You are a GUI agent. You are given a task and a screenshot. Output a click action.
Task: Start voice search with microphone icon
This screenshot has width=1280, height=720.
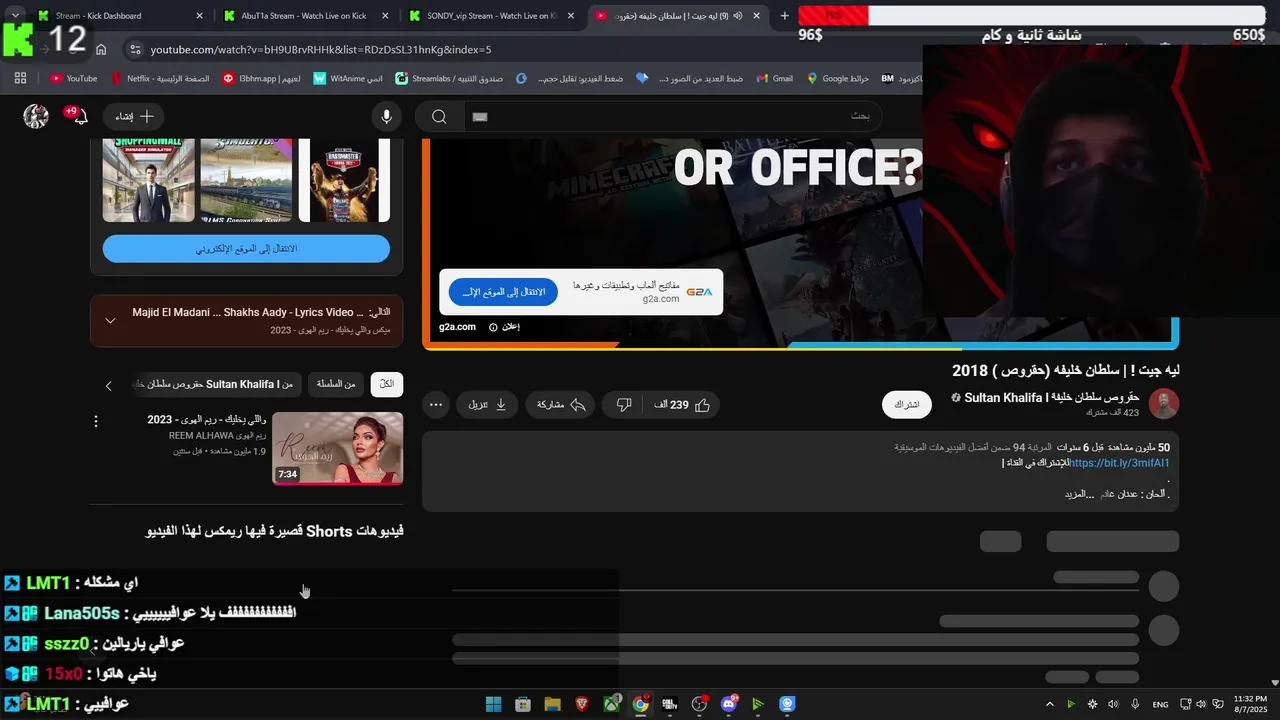click(x=386, y=117)
